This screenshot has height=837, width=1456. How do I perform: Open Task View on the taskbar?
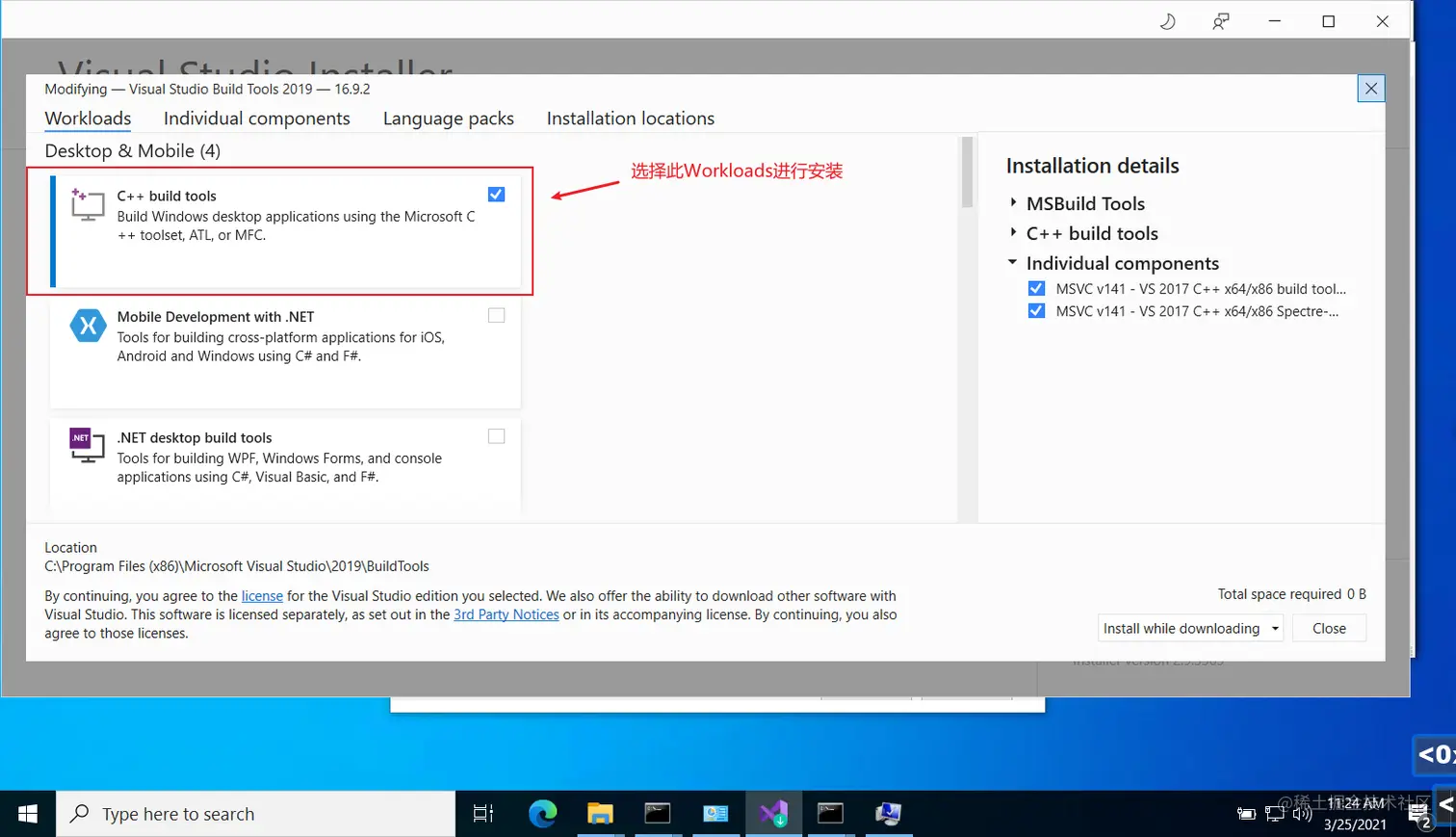(x=483, y=814)
